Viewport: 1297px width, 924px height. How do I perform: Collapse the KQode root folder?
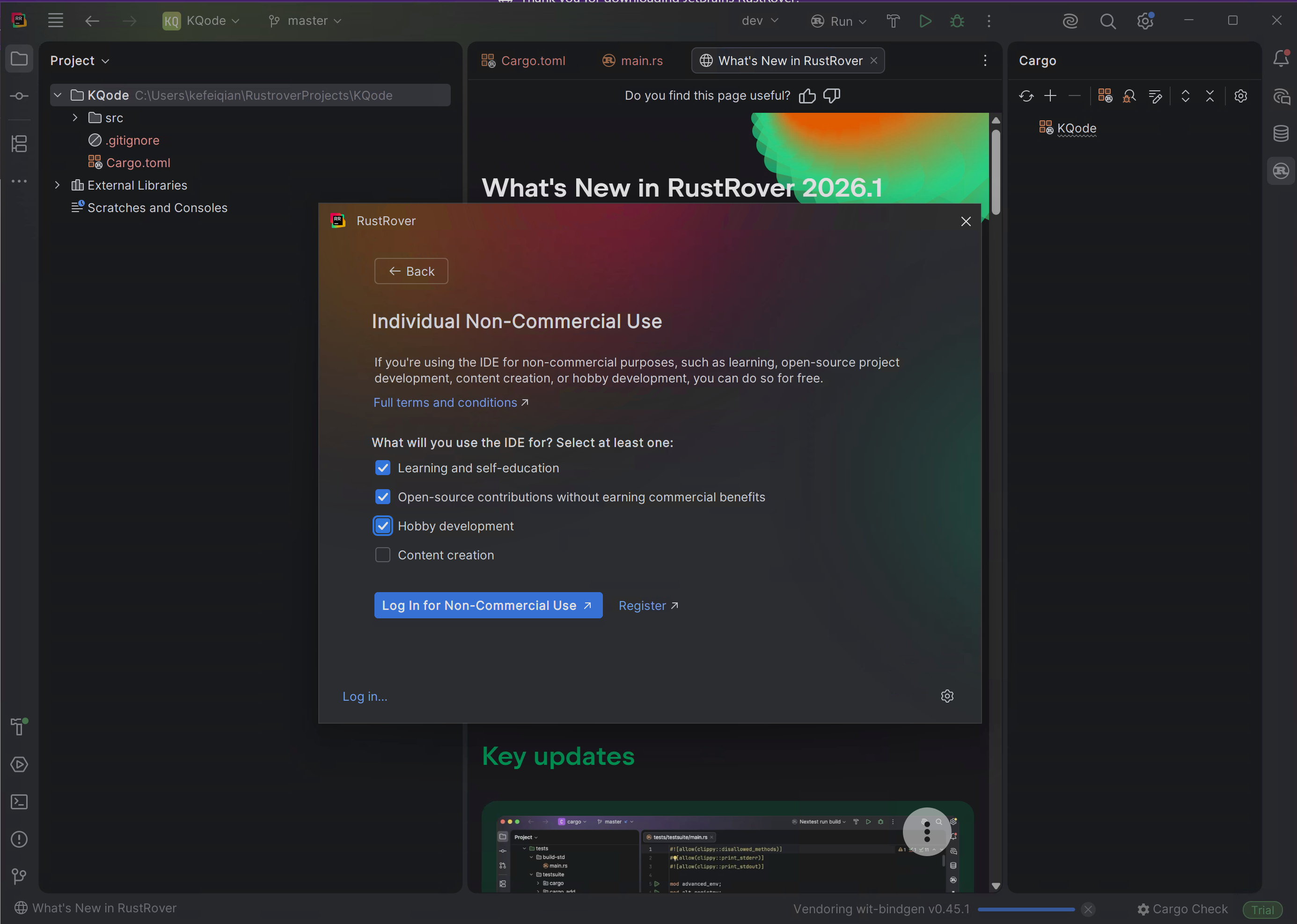(x=58, y=95)
